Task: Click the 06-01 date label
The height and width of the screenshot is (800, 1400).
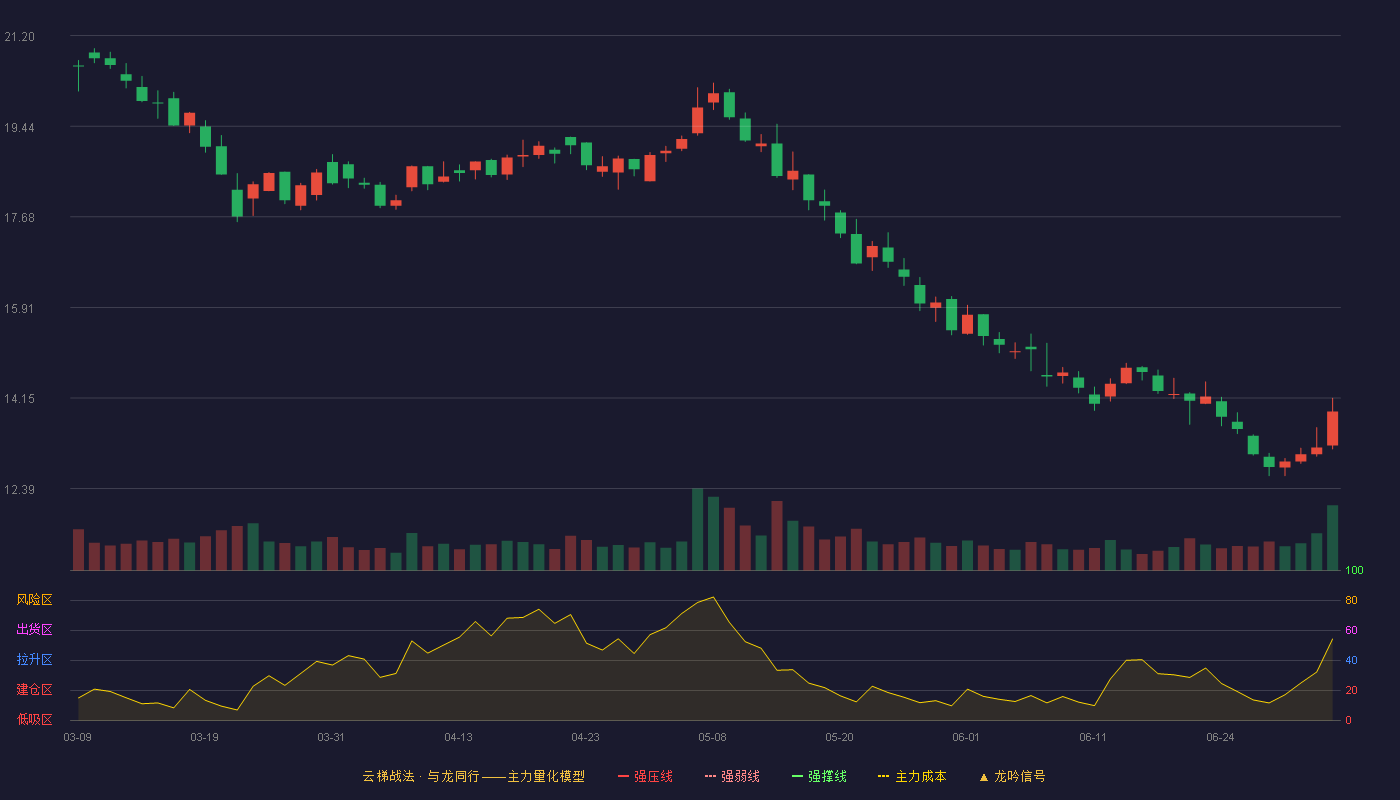Action: pos(966,737)
